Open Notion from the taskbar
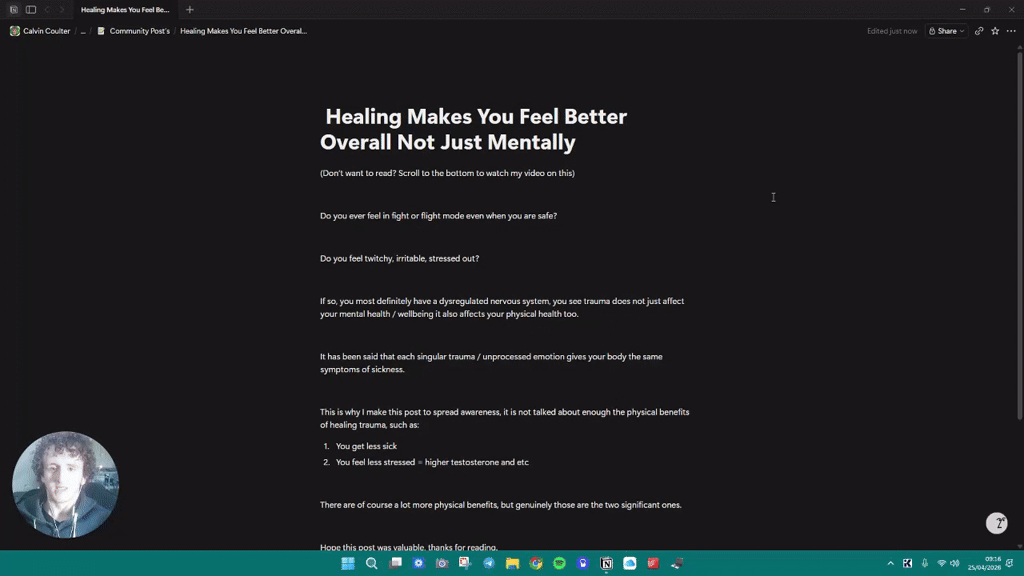The image size is (1024, 576). coord(605,564)
